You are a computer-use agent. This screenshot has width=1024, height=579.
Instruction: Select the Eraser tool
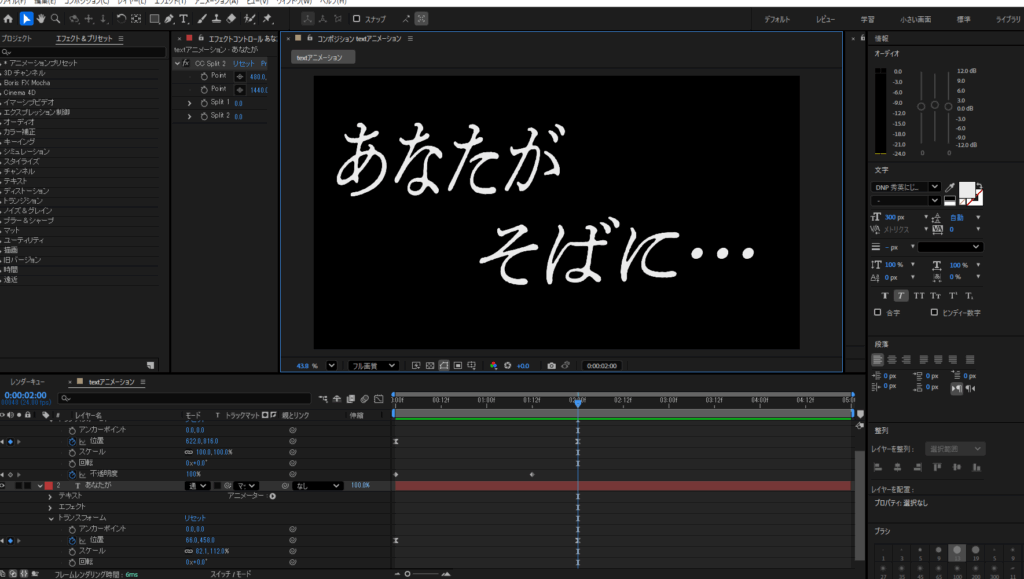[232, 18]
